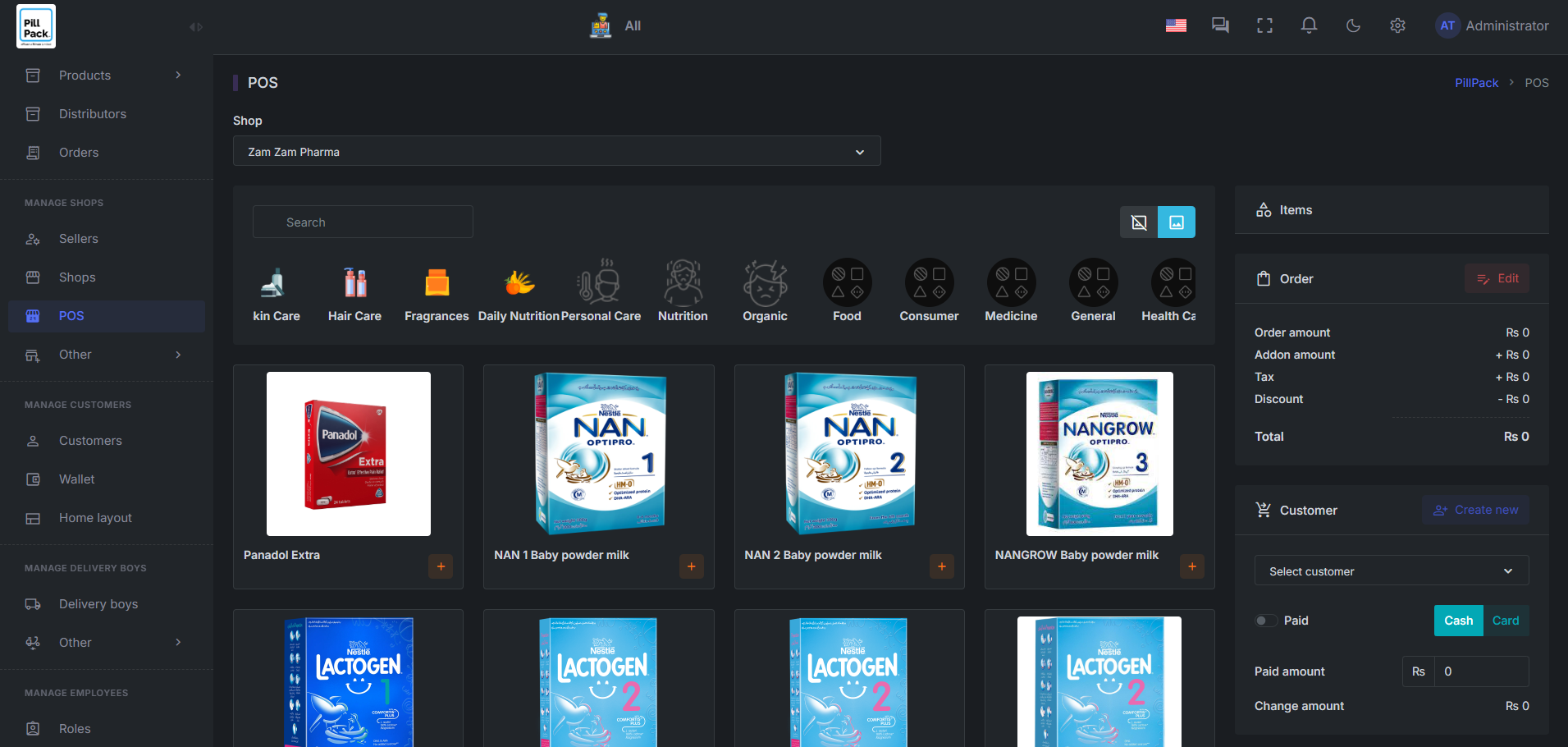This screenshot has height=747, width=1568.
Task: Click the Create new customer button
Action: tap(1475, 510)
